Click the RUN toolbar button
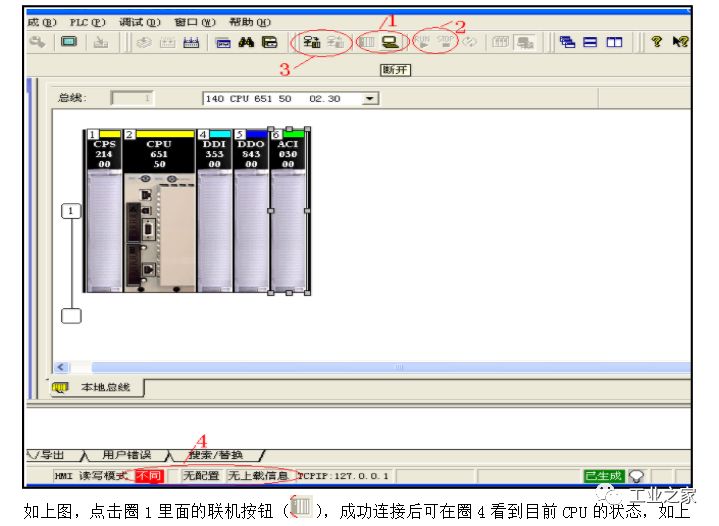 pos(423,42)
